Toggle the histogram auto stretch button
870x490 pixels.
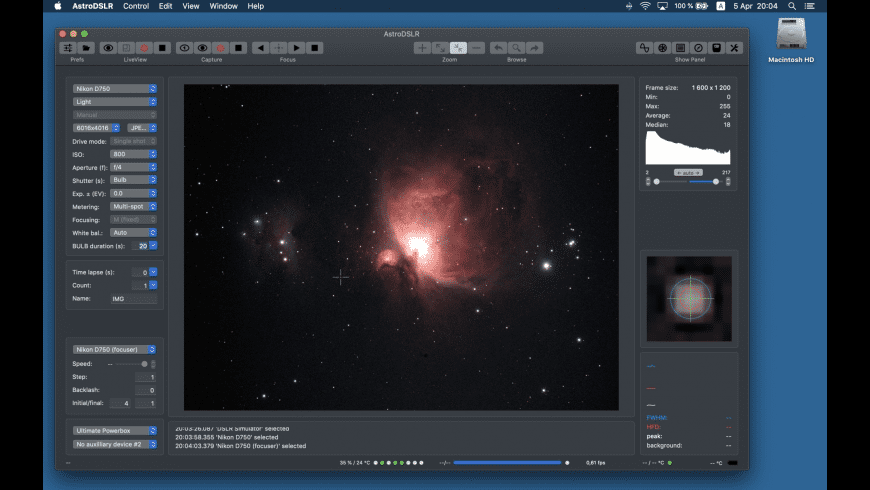(x=688, y=172)
